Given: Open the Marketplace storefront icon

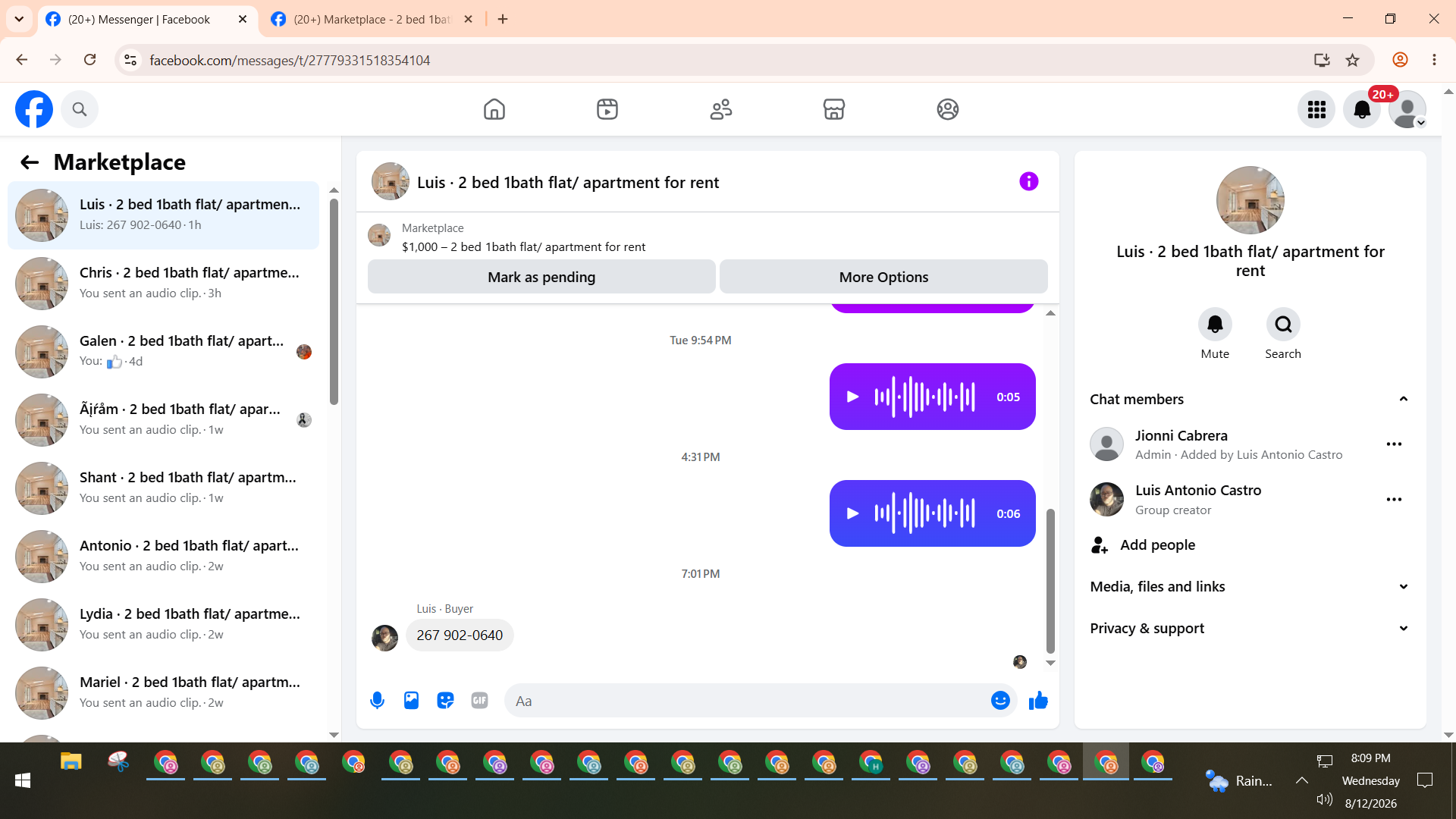Looking at the screenshot, I should 834,109.
